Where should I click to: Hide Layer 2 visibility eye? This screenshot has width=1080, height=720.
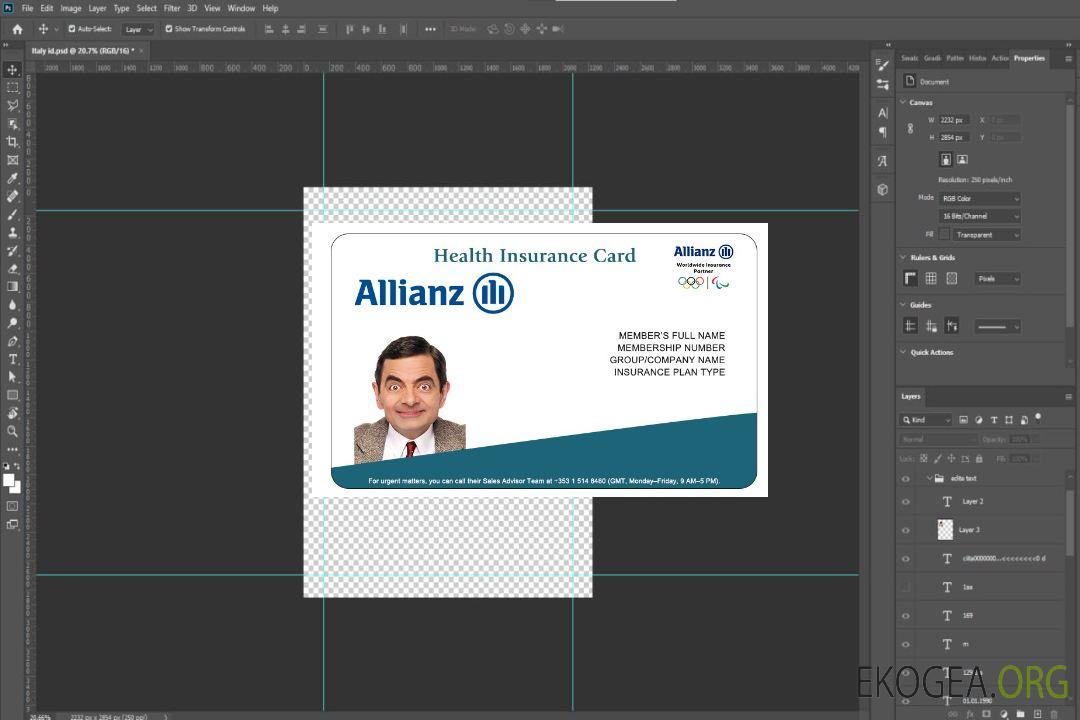(906, 502)
